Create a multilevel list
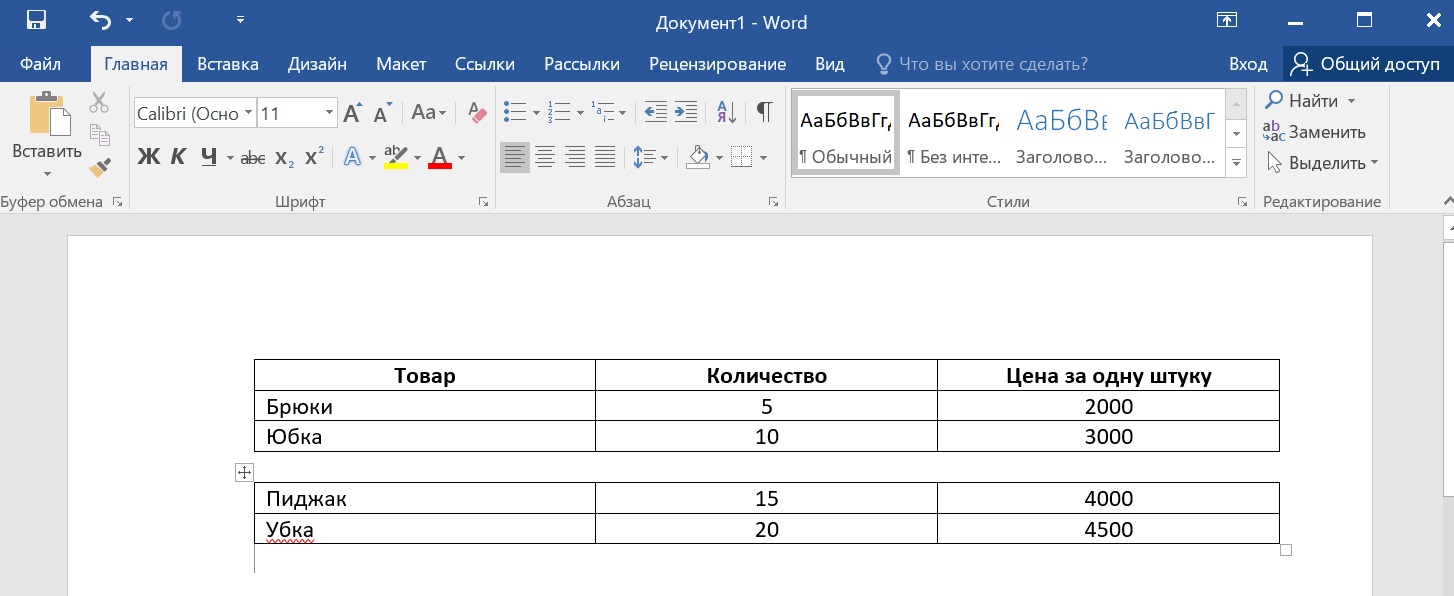The image size is (1454, 596). pos(603,112)
